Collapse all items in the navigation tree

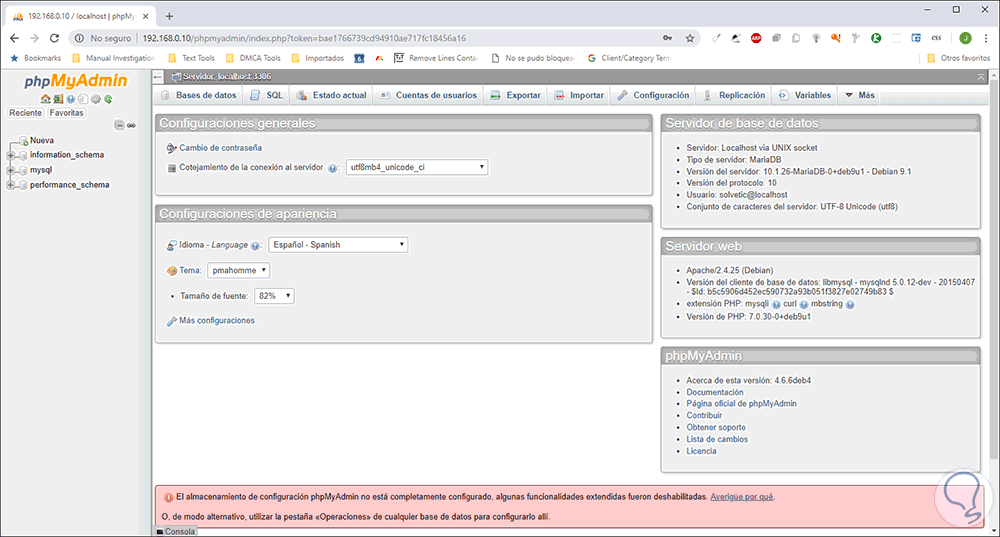[119, 125]
